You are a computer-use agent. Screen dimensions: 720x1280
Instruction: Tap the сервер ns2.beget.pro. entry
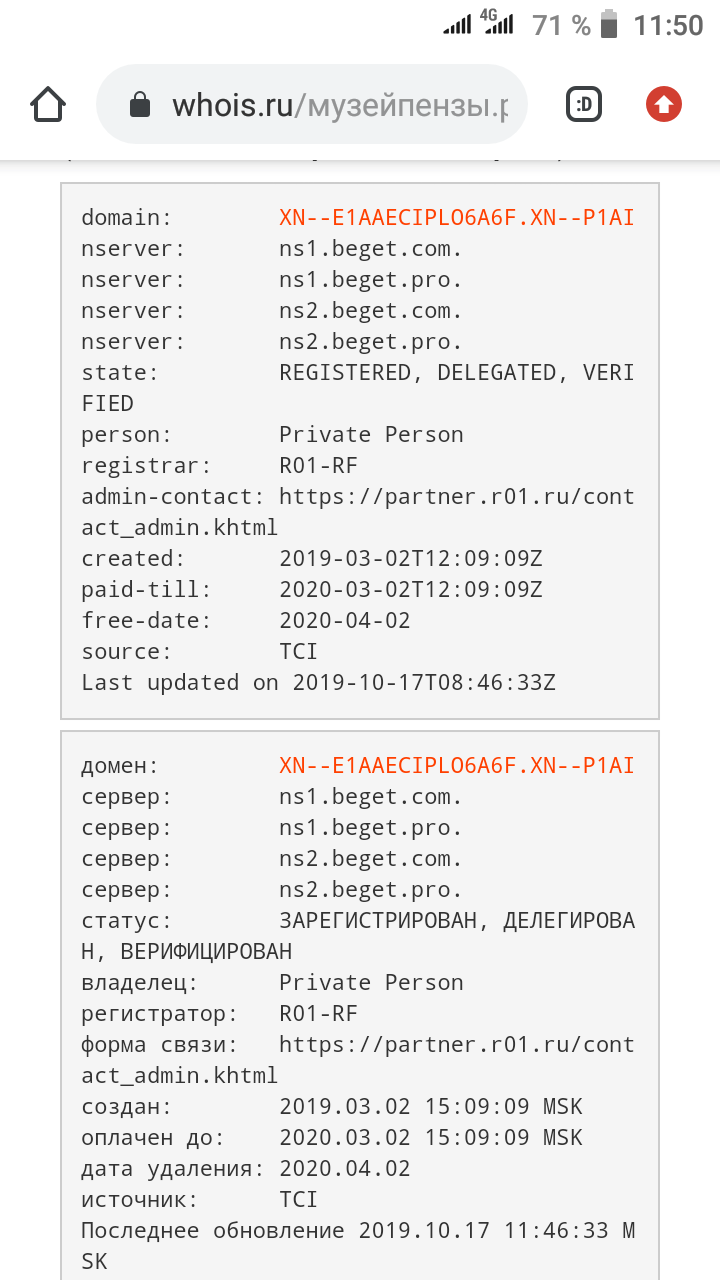point(371,890)
